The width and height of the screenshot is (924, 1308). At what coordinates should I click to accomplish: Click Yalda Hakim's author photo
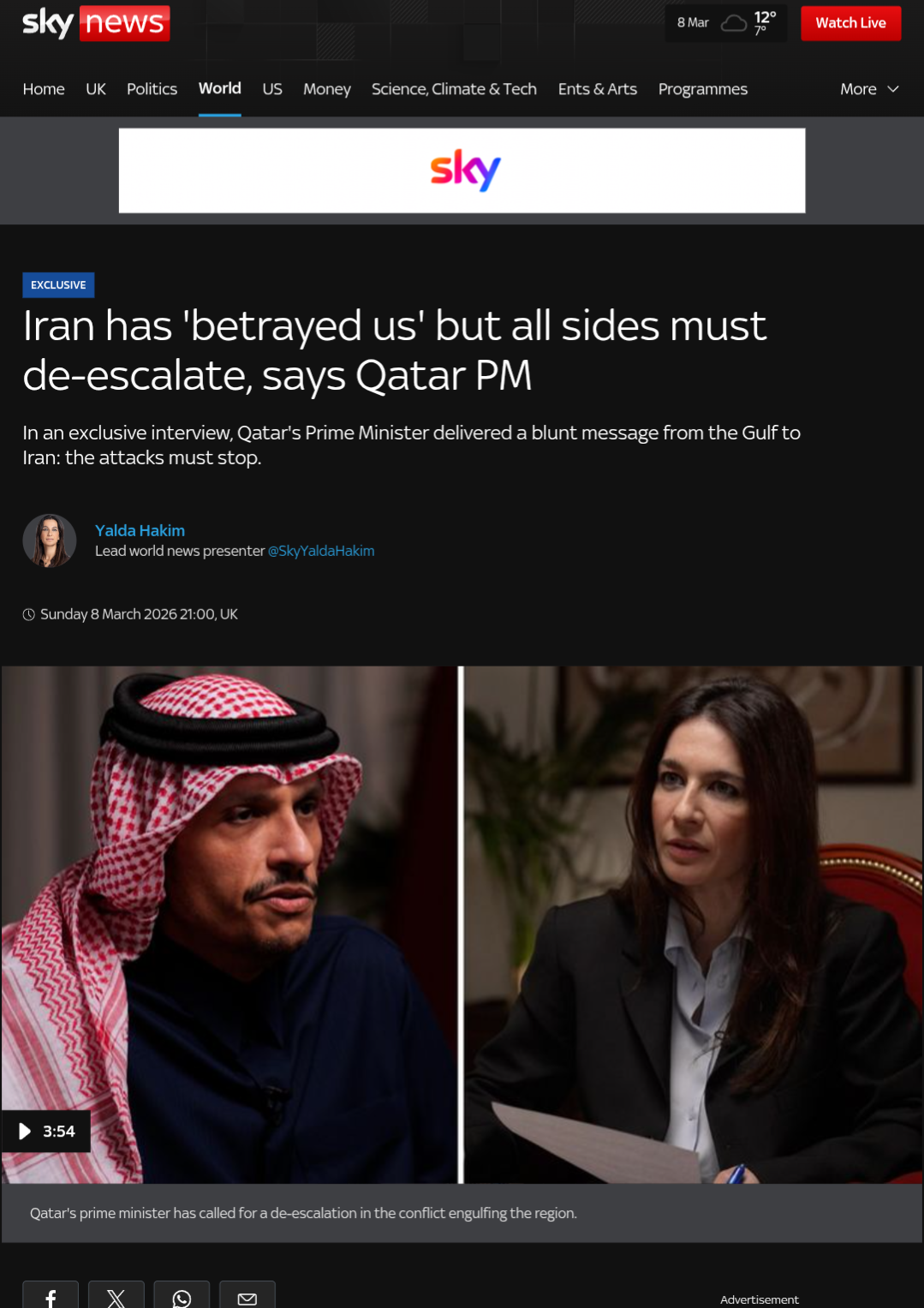(50, 541)
